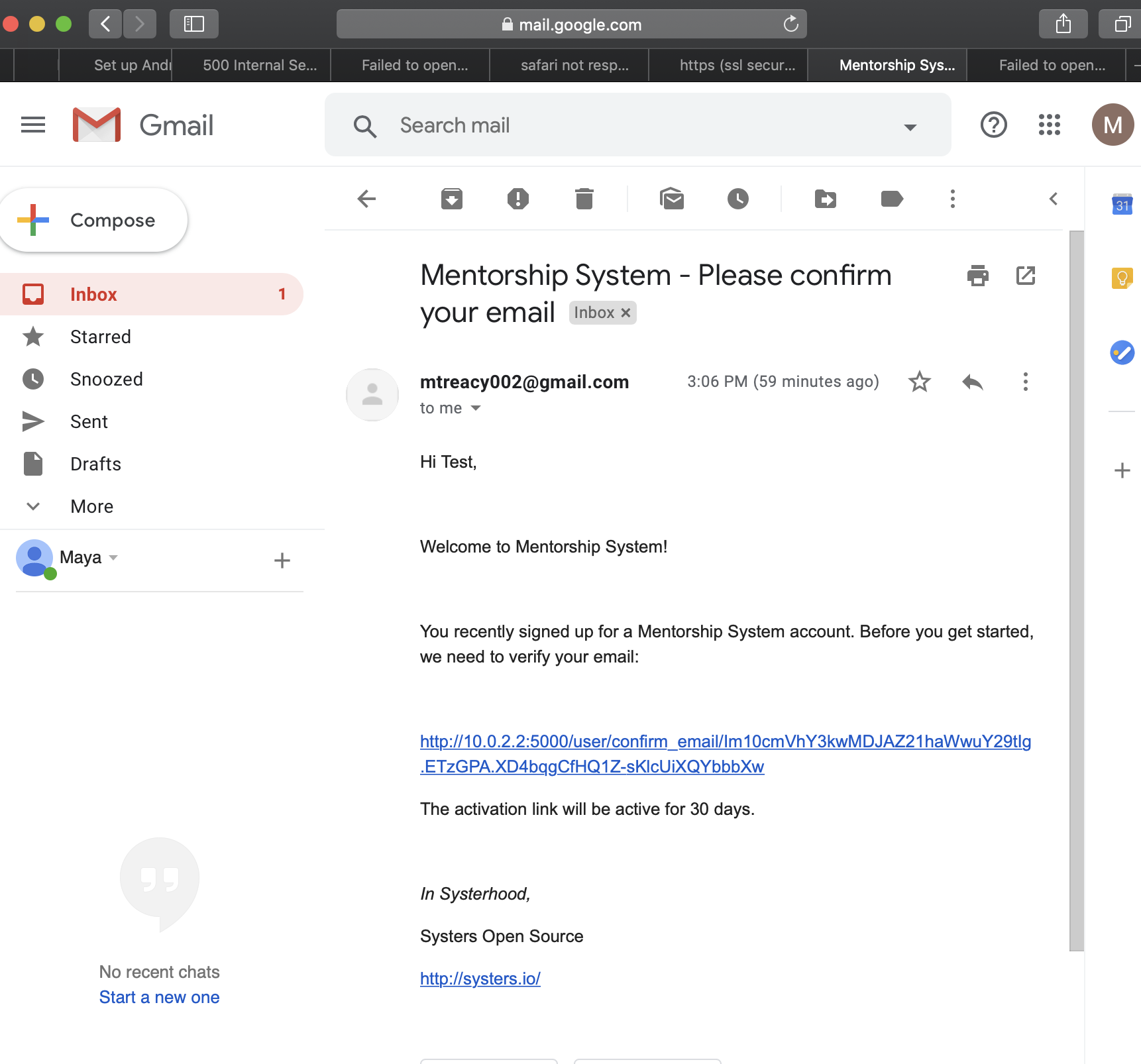Click the email timestamp 3:06 PM
Viewport: 1141px width, 1064px height.
[x=783, y=382]
